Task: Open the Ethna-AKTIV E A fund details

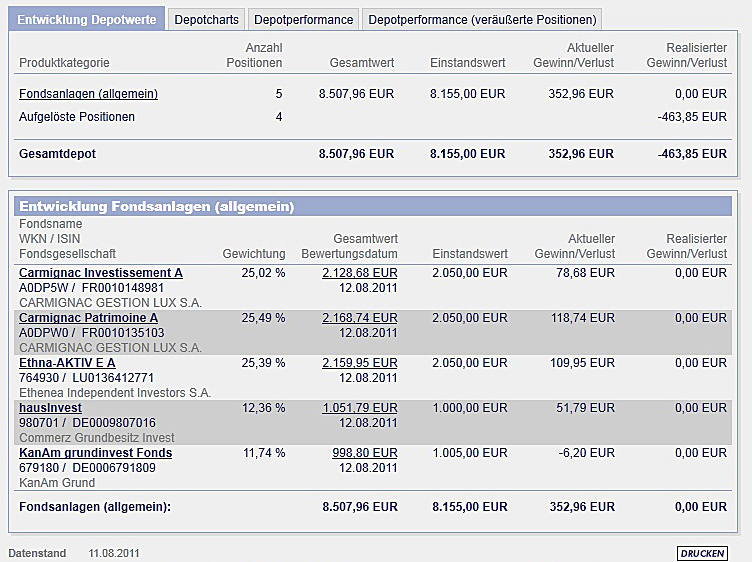Action: (67, 363)
